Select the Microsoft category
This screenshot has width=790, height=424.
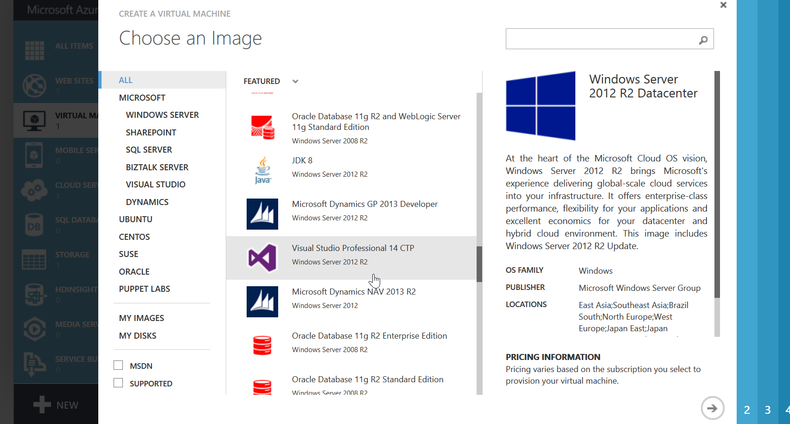pos(142,98)
